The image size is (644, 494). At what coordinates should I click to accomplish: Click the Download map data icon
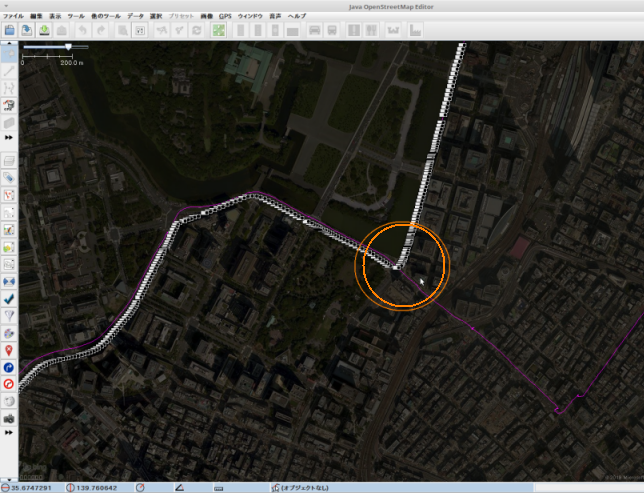tap(44, 30)
